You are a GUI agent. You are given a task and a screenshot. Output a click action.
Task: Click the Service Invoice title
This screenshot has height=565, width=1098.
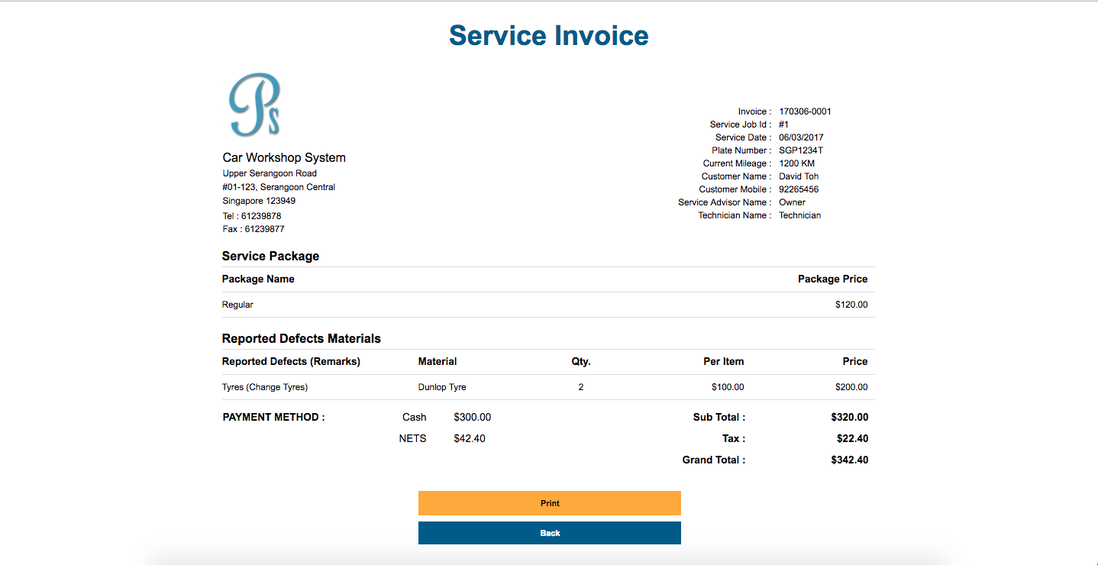pos(548,36)
